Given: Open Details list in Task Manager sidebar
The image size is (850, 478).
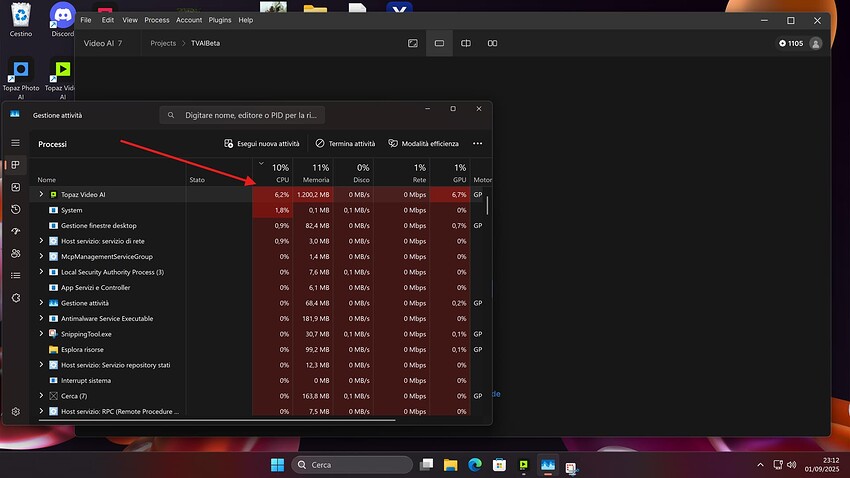Looking at the screenshot, I should click(15, 275).
